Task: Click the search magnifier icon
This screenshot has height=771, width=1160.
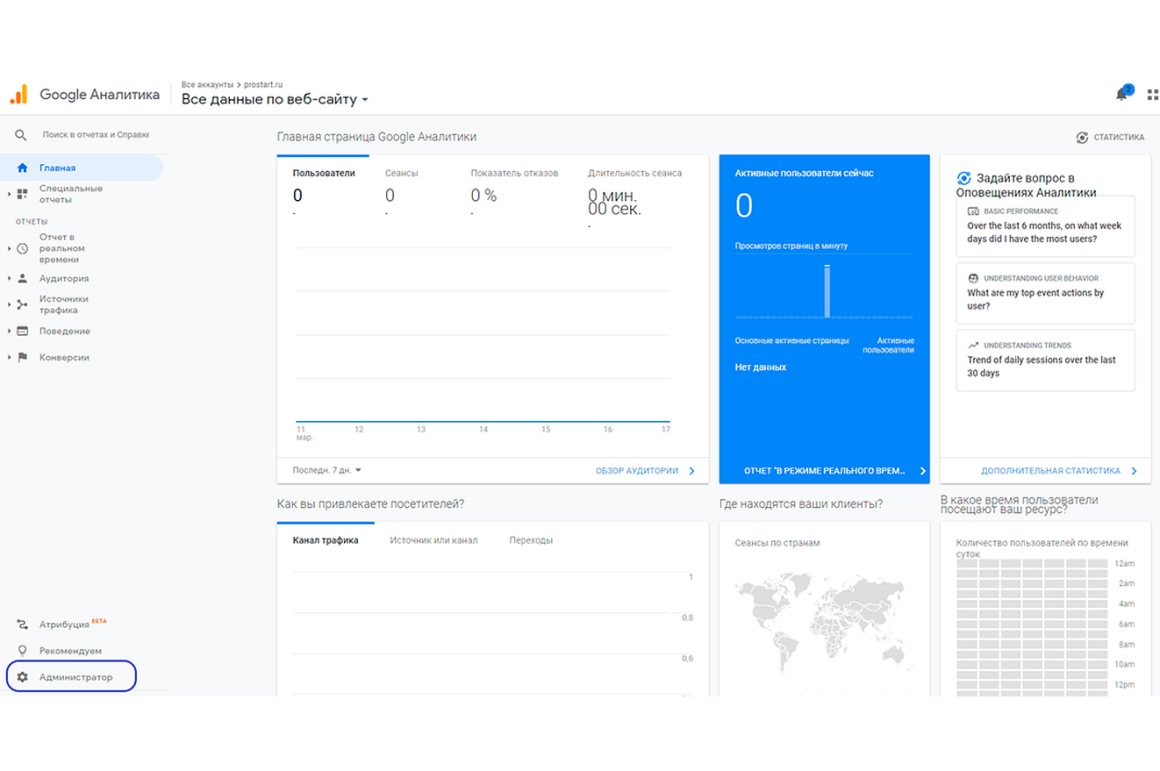Action: click(21, 135)
